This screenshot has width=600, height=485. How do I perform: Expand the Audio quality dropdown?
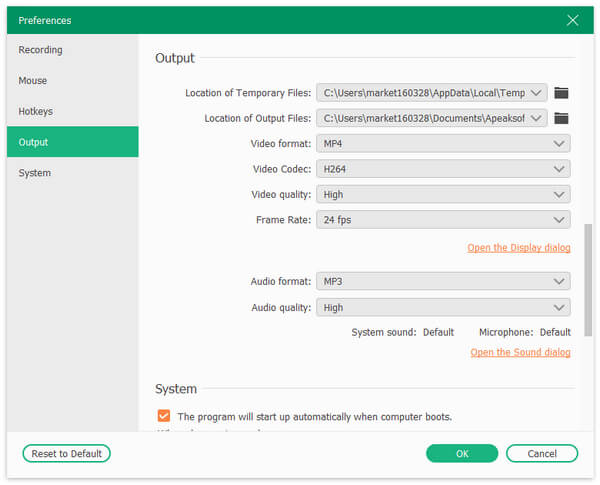pyautogui.click(x=443, y=308)
